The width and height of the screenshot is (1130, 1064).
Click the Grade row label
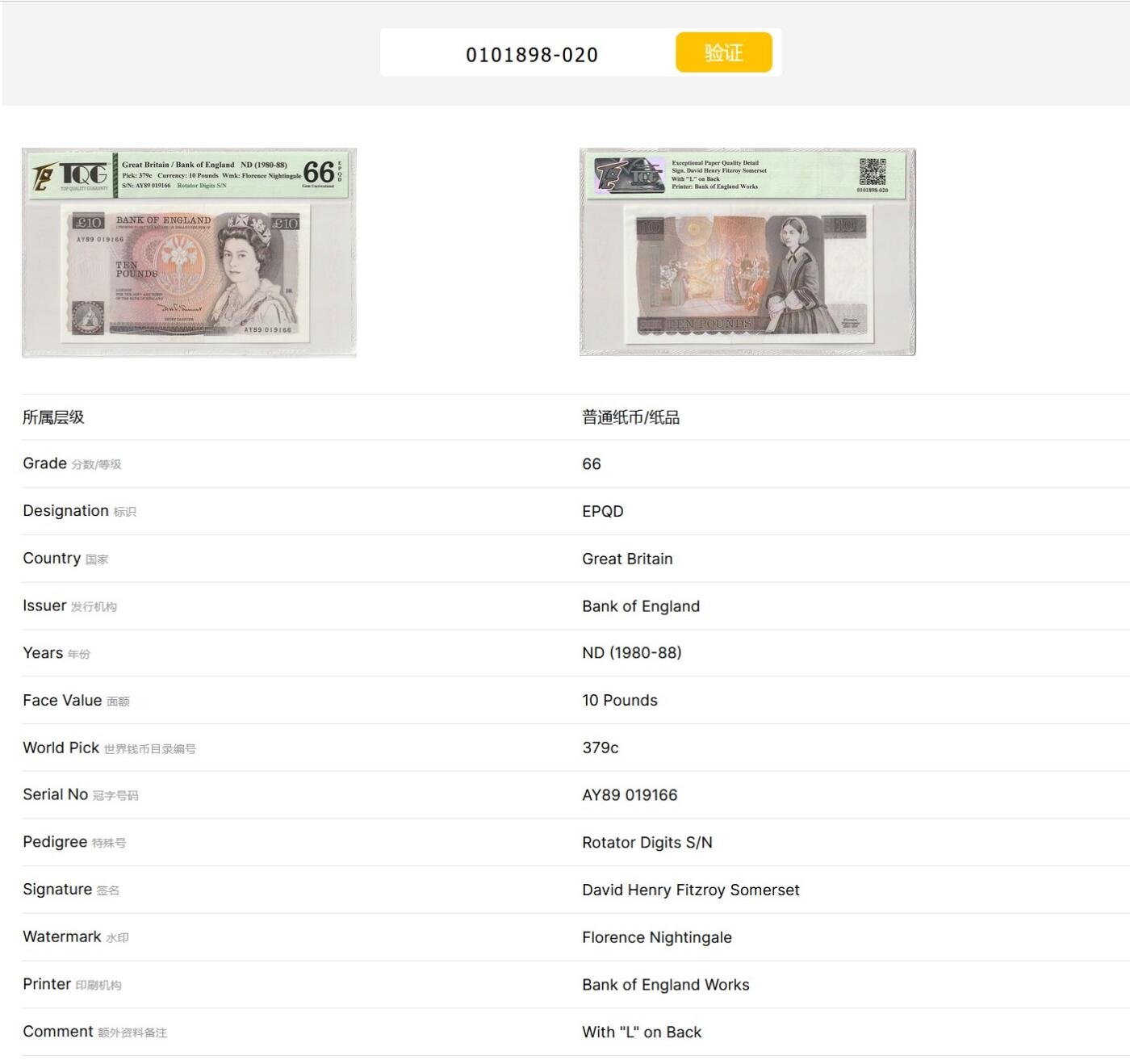tap(72, 463)
